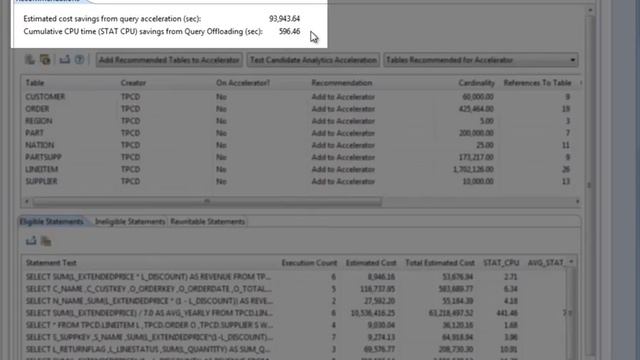This screenshot has width=640, height=360.
Task: Sort by Statement Text column header
Action: [51, 263]
